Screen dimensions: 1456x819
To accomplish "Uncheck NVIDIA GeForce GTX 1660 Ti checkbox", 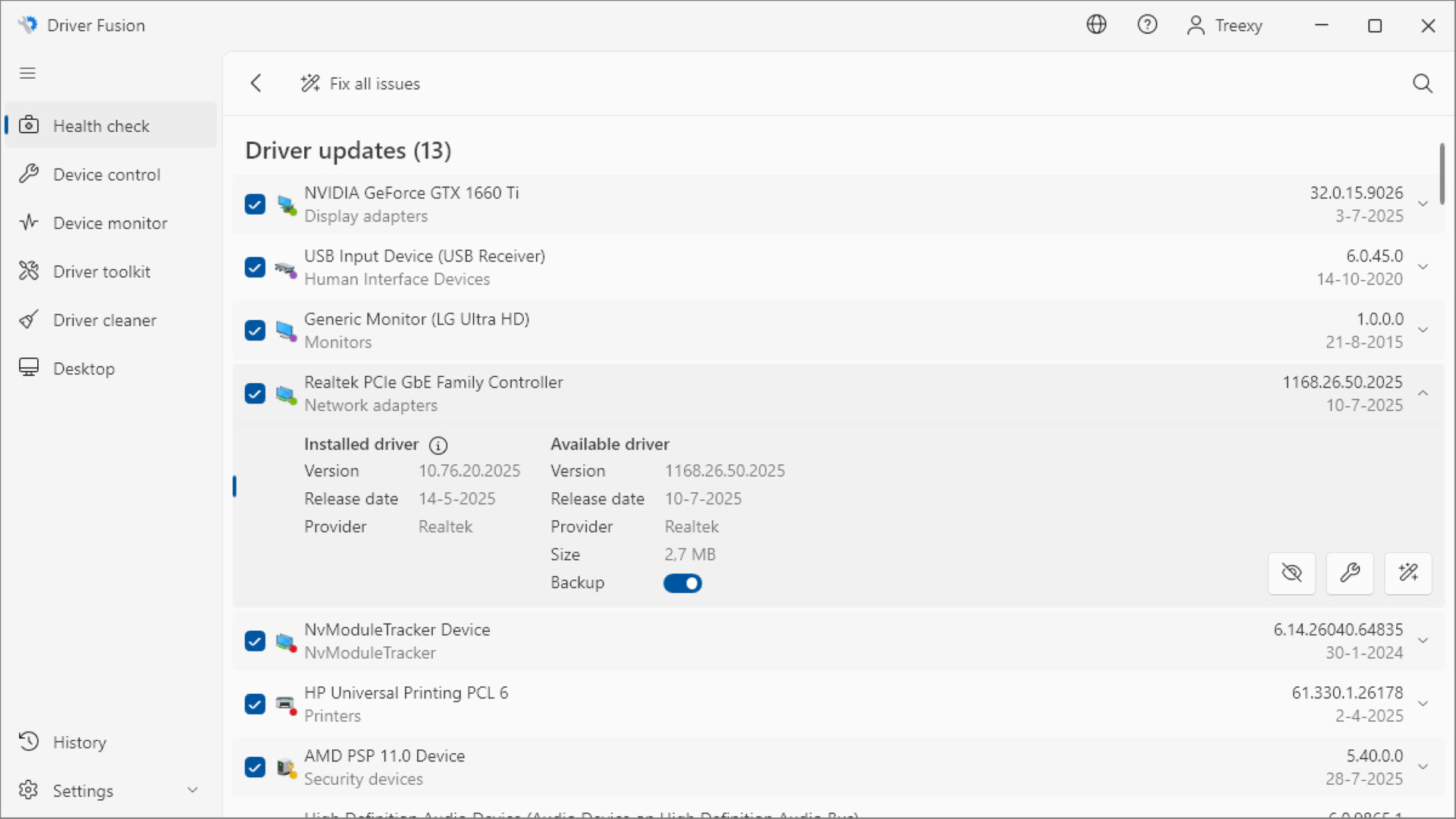I will click(x=255, y=204).
